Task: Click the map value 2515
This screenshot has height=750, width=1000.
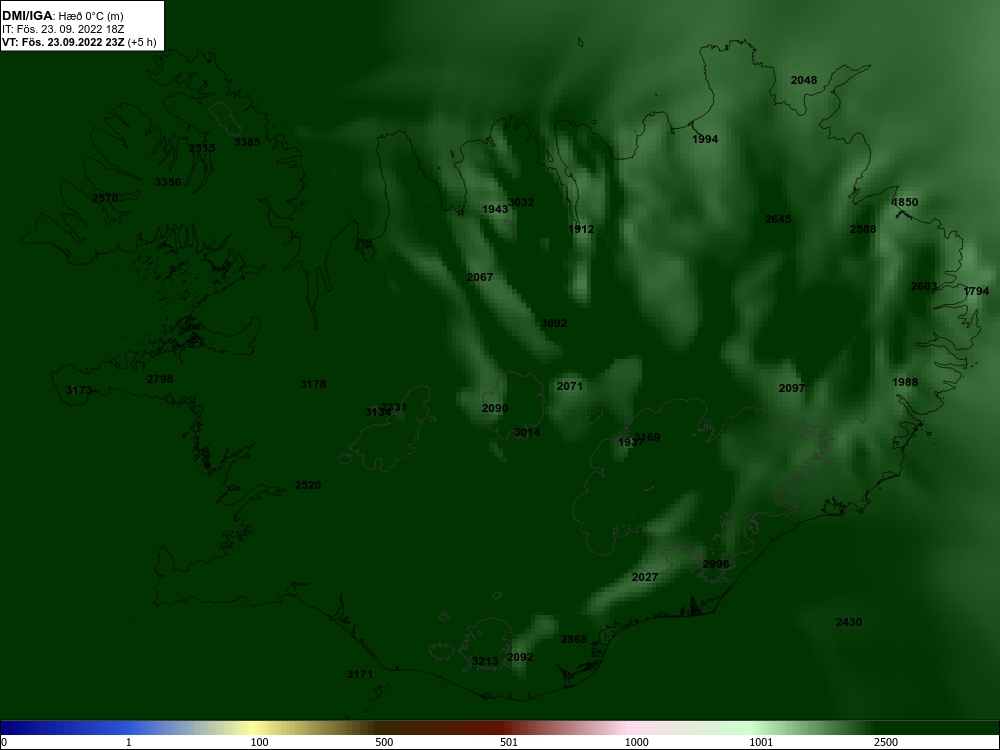Action: [x=202, y=148]
